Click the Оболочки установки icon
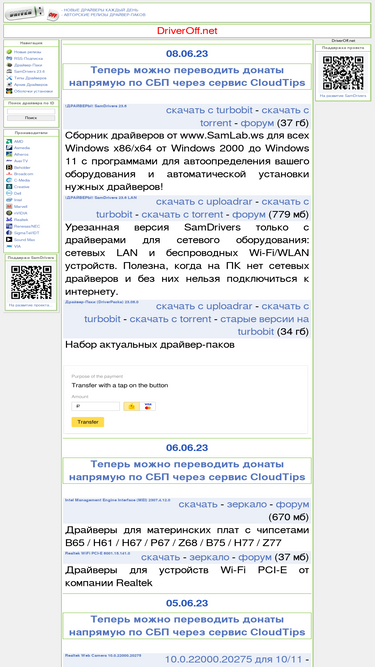This screenshot has width=375, height=667. [9, 91]
